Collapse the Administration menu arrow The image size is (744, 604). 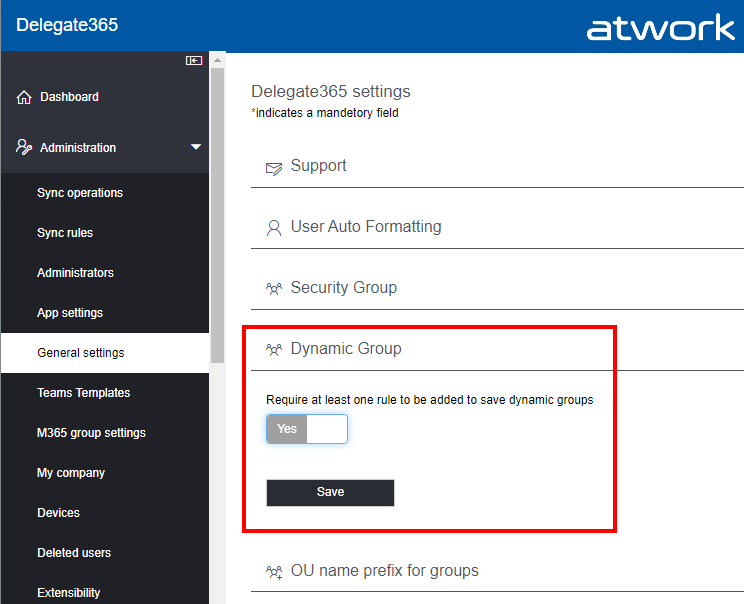196,148
